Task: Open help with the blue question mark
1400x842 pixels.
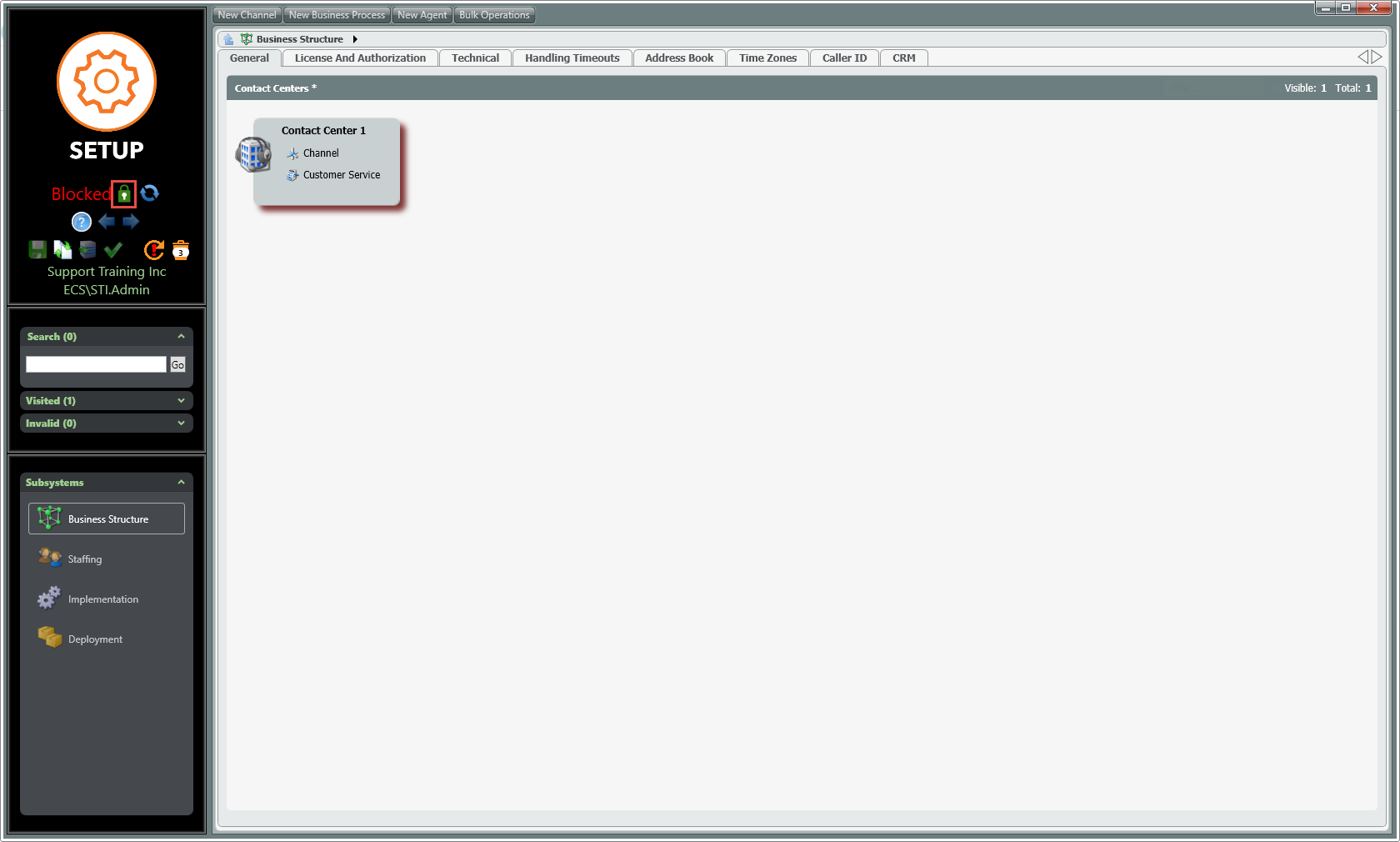Action: click(81, 222)
